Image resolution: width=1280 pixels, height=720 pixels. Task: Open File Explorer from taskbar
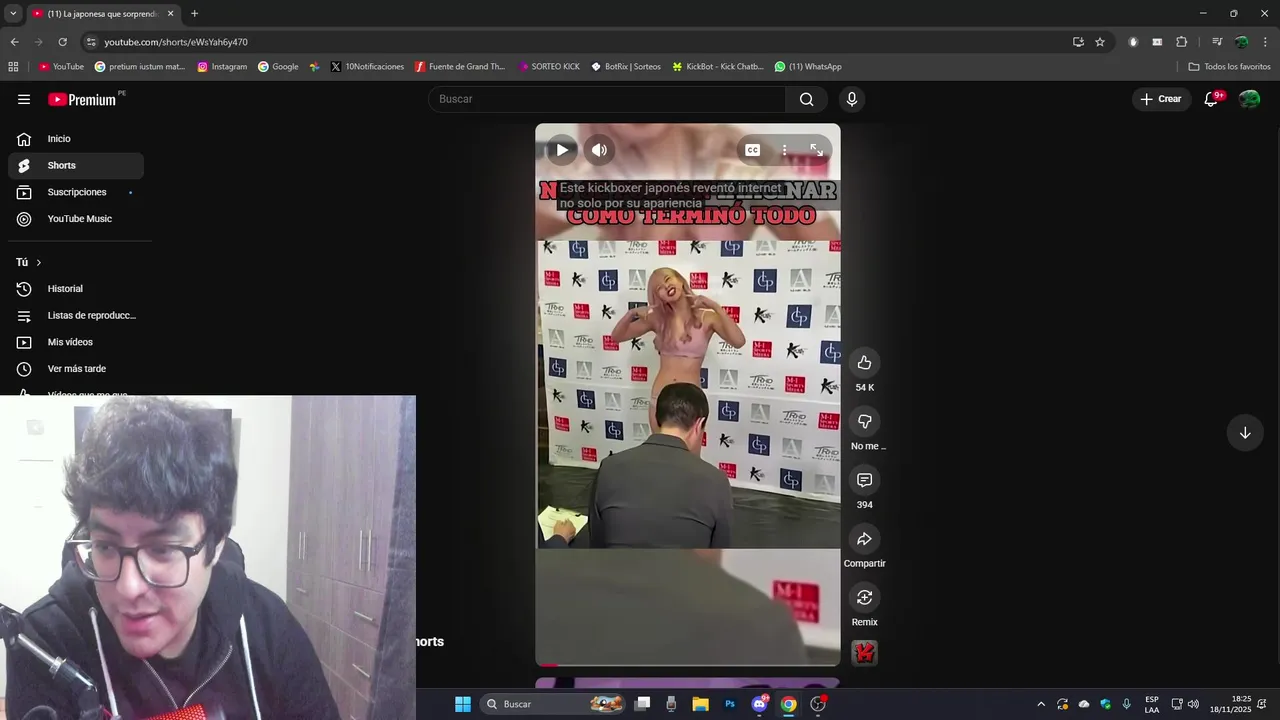coord(700,704)
